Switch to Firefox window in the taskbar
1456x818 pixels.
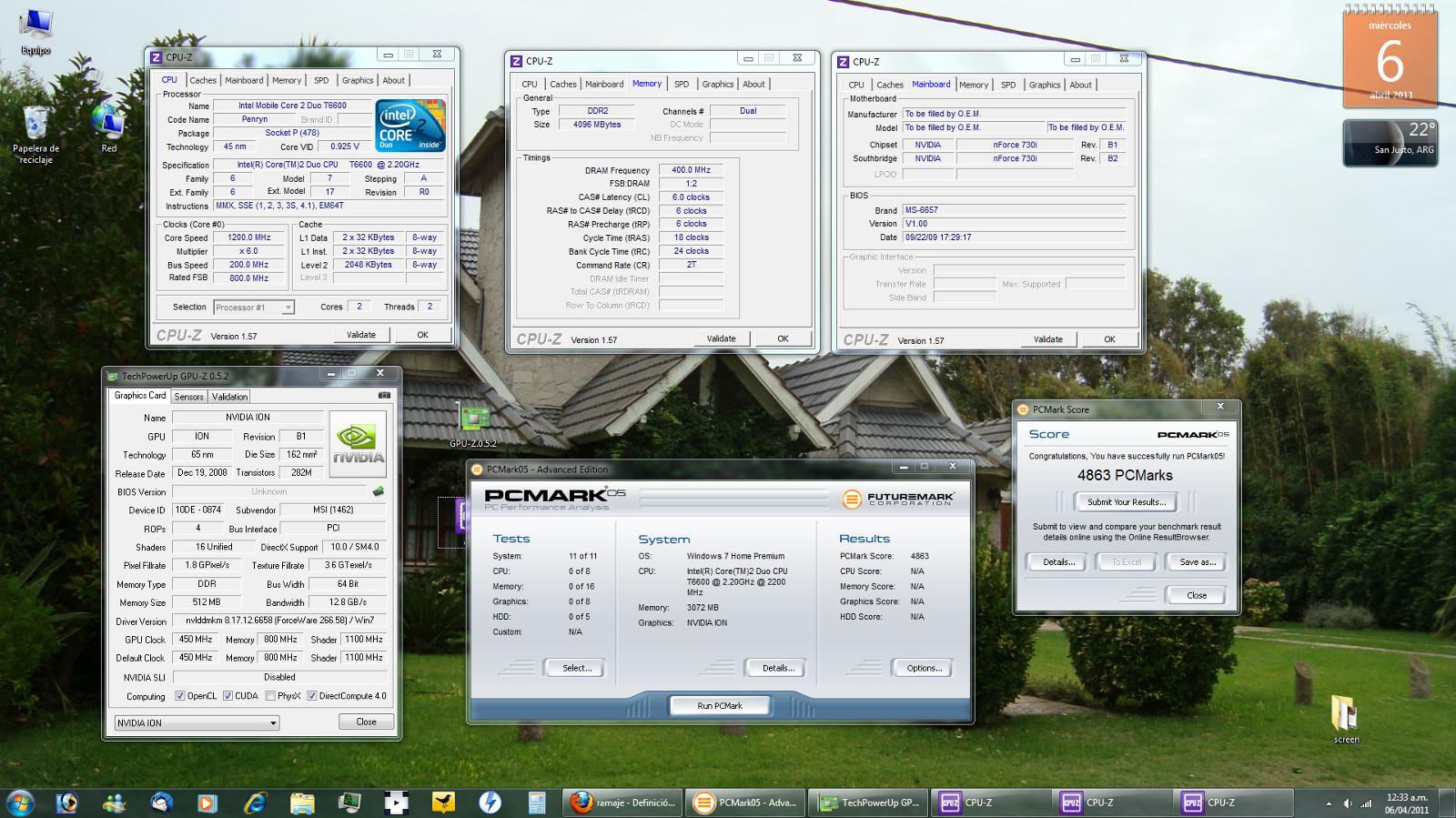coord(622,803)
